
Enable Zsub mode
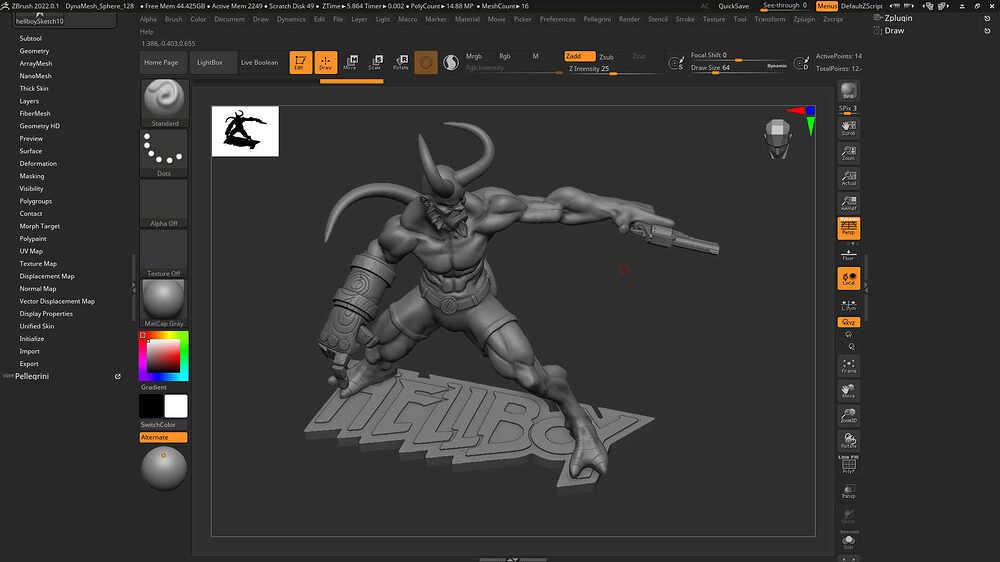(x=607, y=57)
